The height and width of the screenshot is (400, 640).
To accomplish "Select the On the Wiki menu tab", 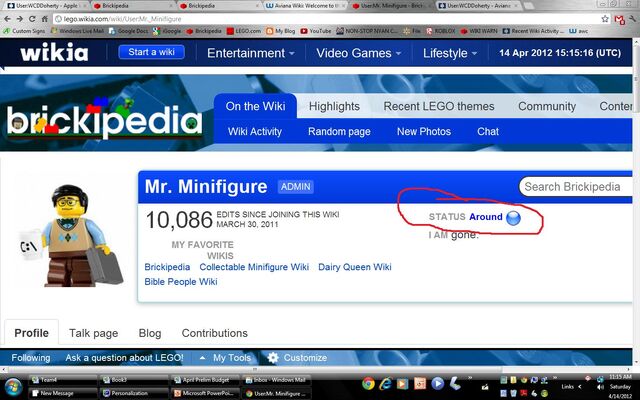I will coord(256,106).
